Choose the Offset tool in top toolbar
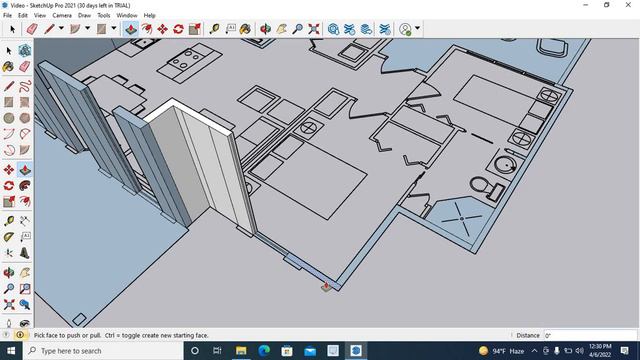Image resolution: width=640 pixels, height=360 pixels. click(x=147, y=29)
